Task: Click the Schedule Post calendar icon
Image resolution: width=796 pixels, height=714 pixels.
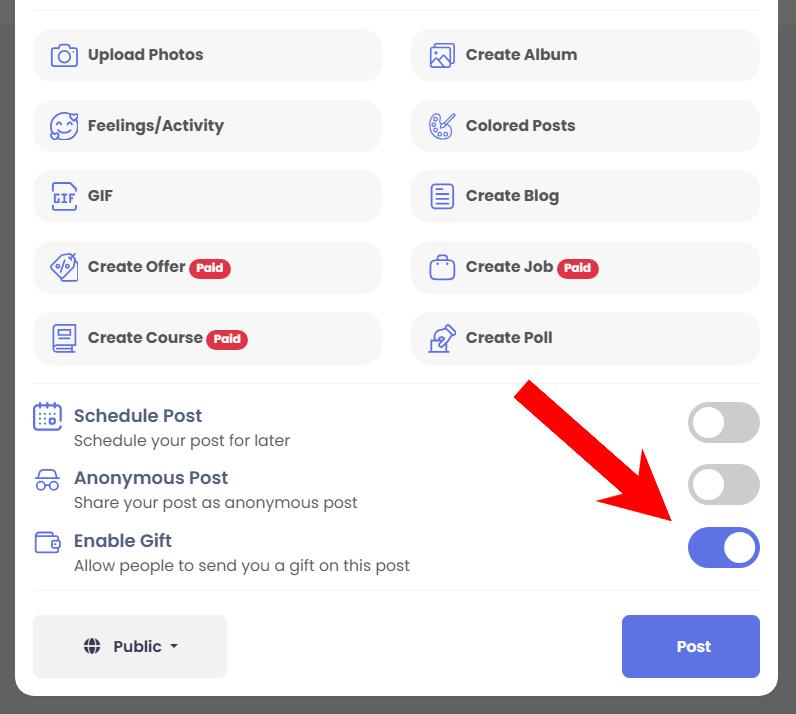Action: click(48, 416)
